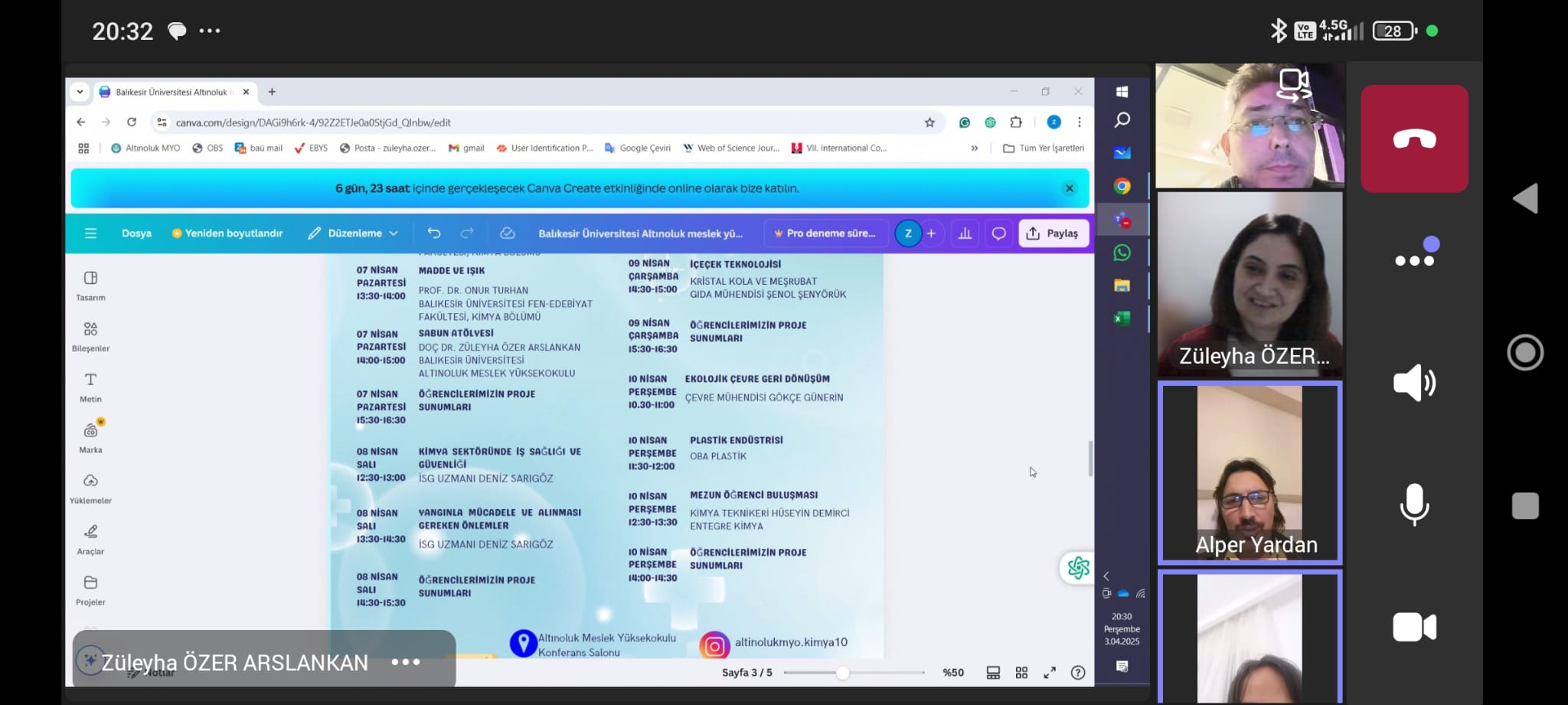
Task: Open the gmail bookmark
Action: coord(466,149)
